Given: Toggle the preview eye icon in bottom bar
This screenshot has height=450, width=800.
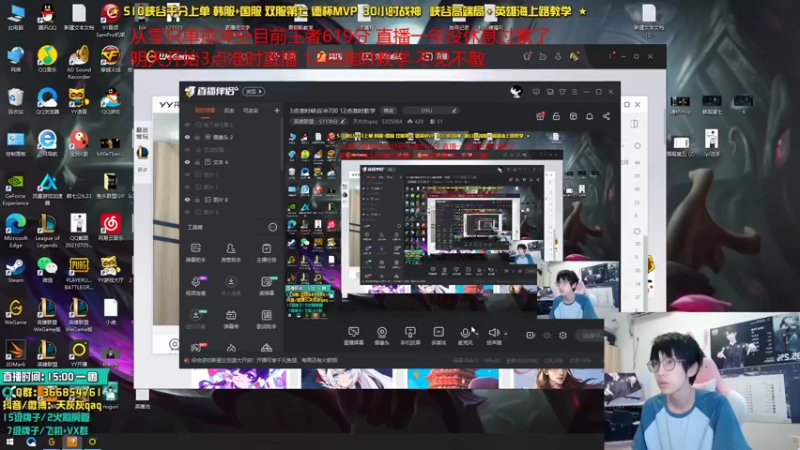Looking at the screenshot, I should (x=547, y=335).
